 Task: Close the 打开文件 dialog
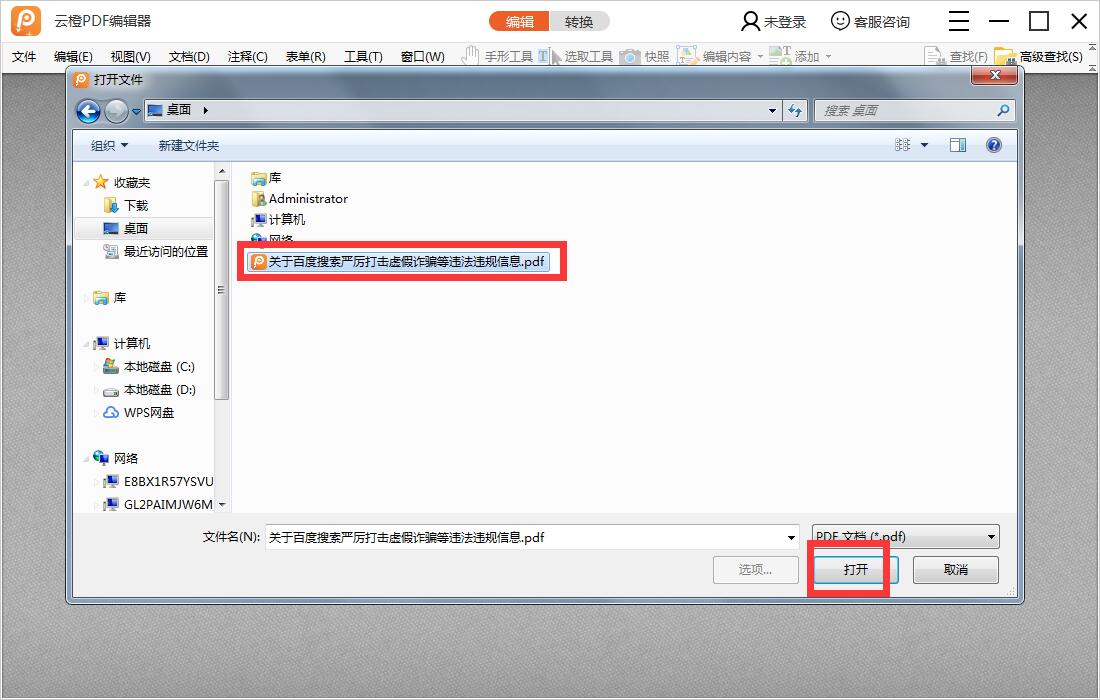click(x=994, y=75)
